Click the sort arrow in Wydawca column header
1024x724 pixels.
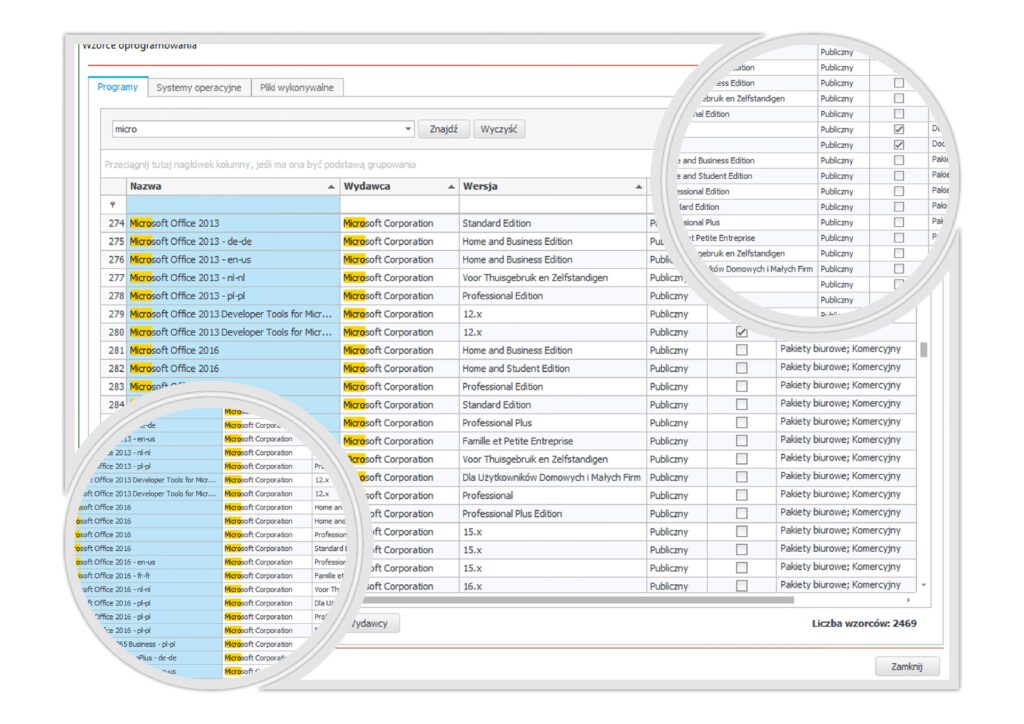pos(450,187)
